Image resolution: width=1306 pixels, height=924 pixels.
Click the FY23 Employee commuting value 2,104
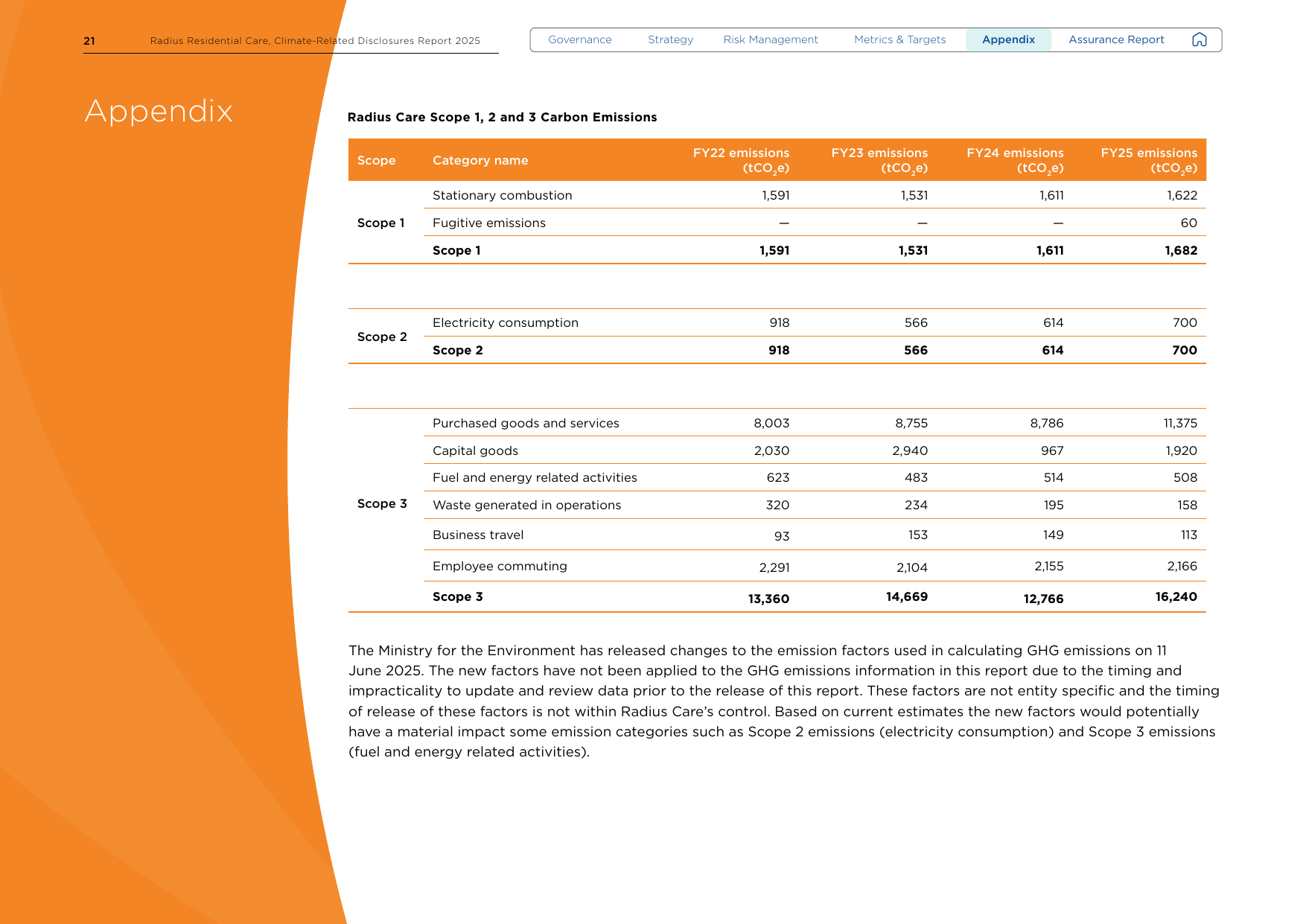coord(912,567)
